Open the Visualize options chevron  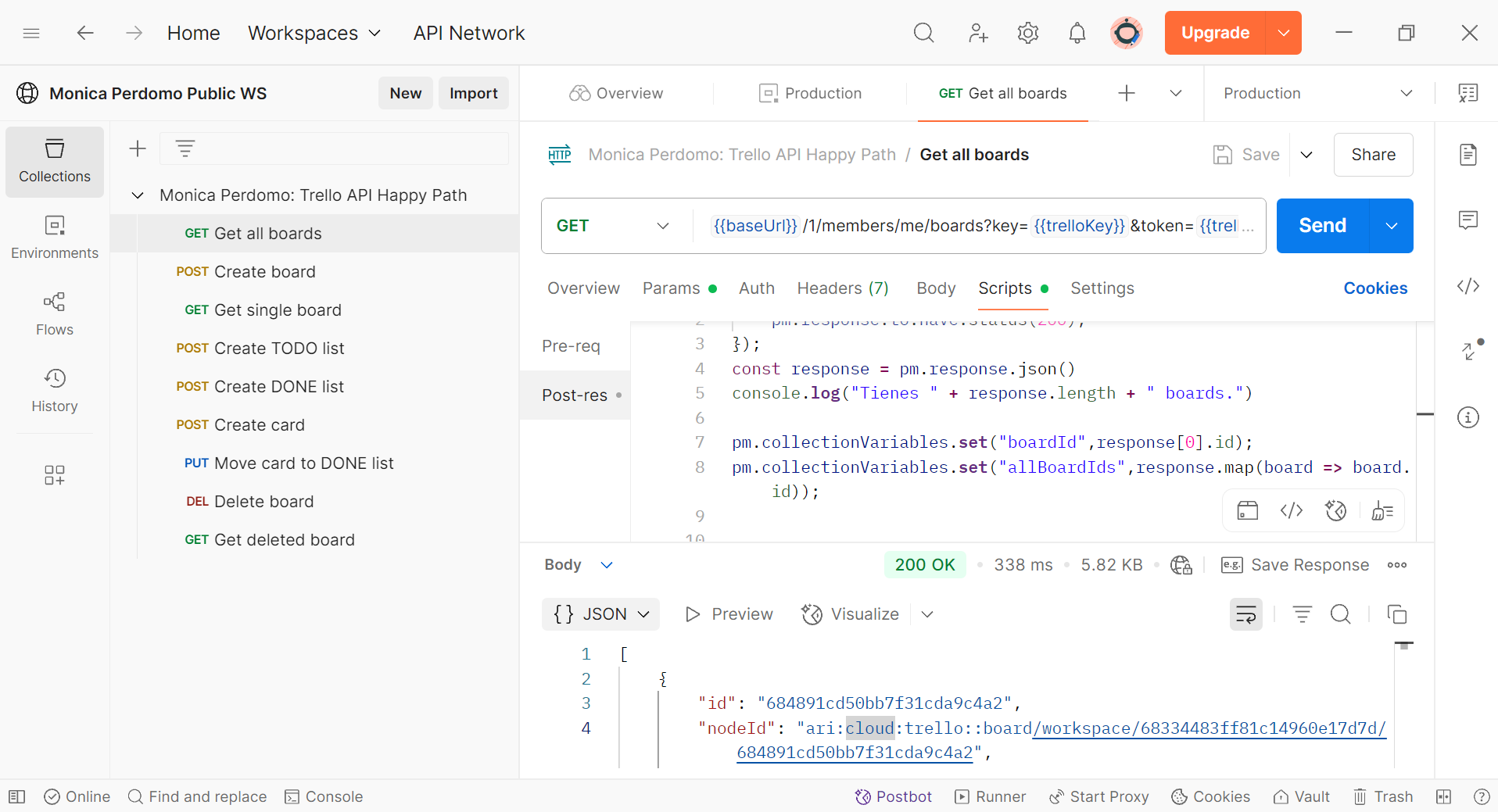pyautogui.click(x=927, y=614)
